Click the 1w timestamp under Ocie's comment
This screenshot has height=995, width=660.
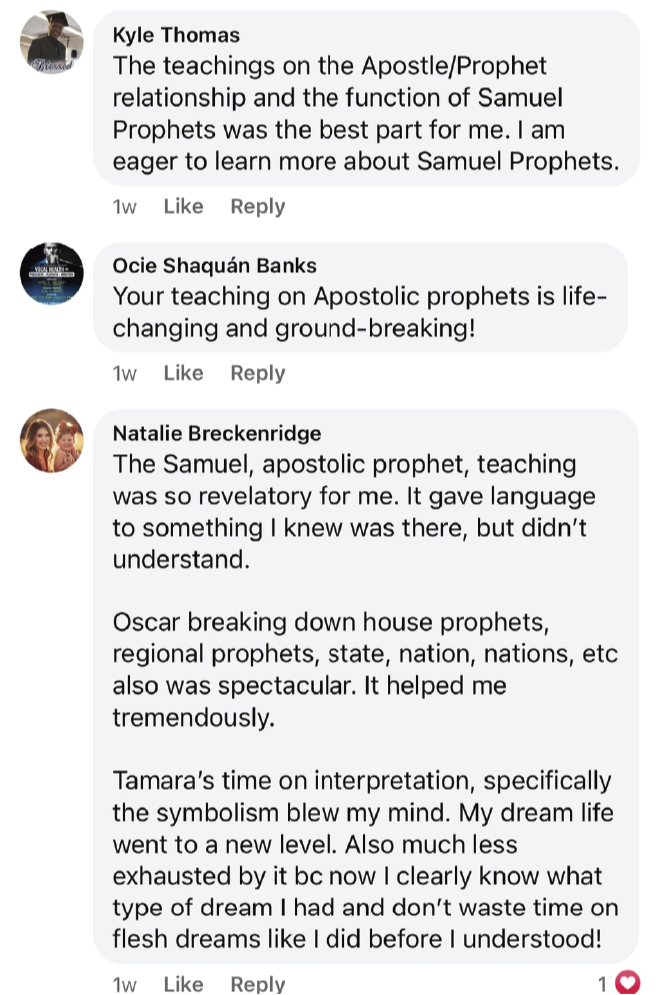124,374
